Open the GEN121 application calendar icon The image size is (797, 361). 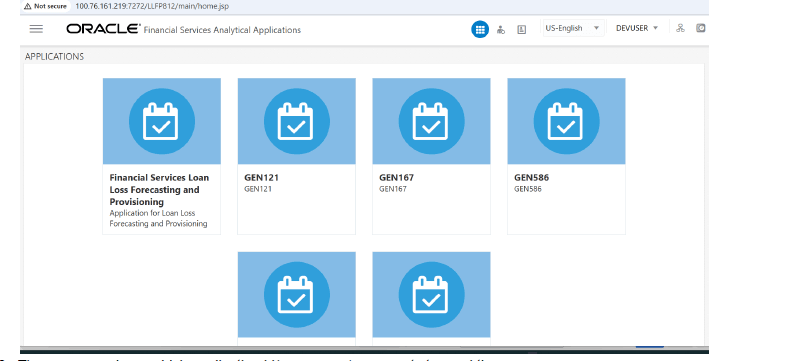pyautogui.click(x=296, y=121)
